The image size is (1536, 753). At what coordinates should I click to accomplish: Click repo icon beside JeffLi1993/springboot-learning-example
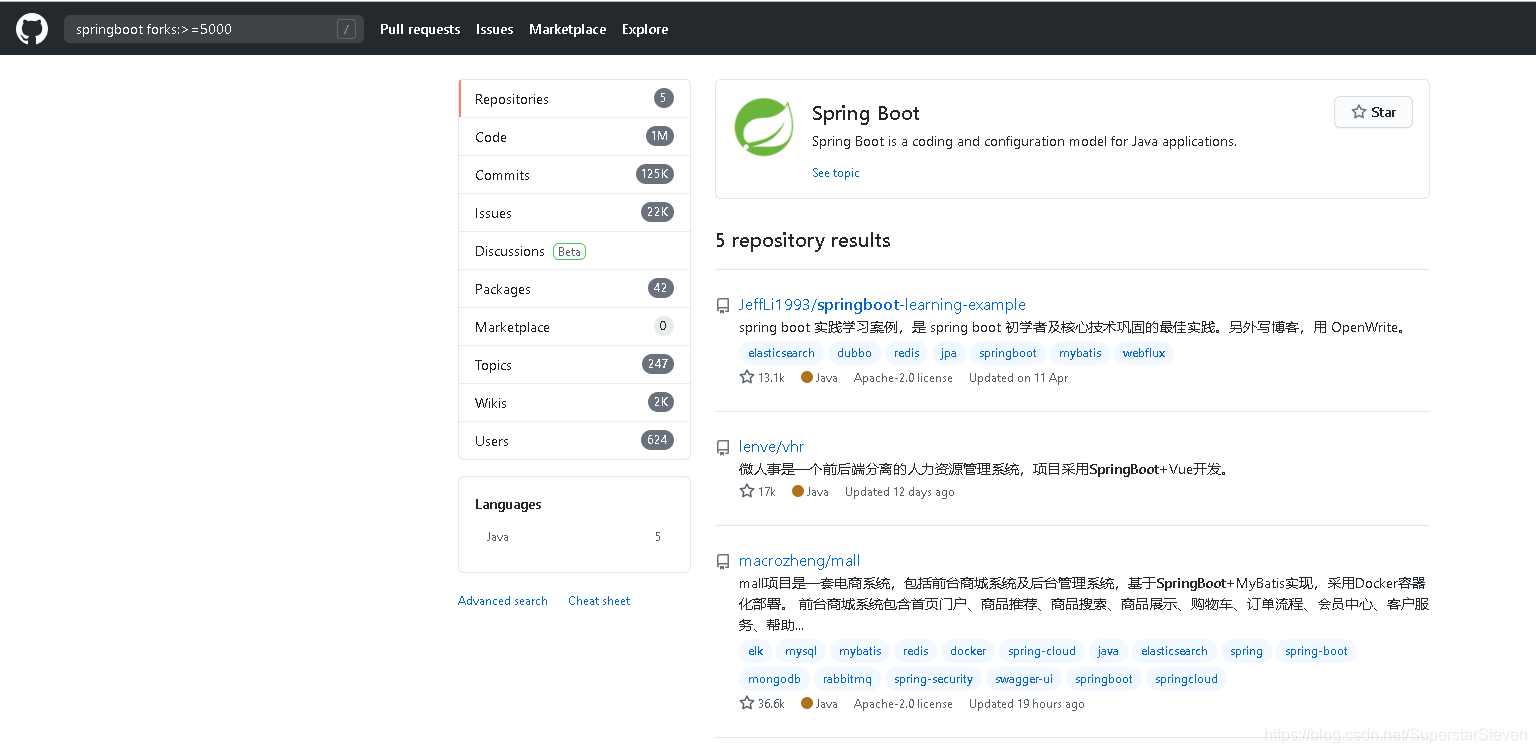pyautogui.click(x=723, y=306)
